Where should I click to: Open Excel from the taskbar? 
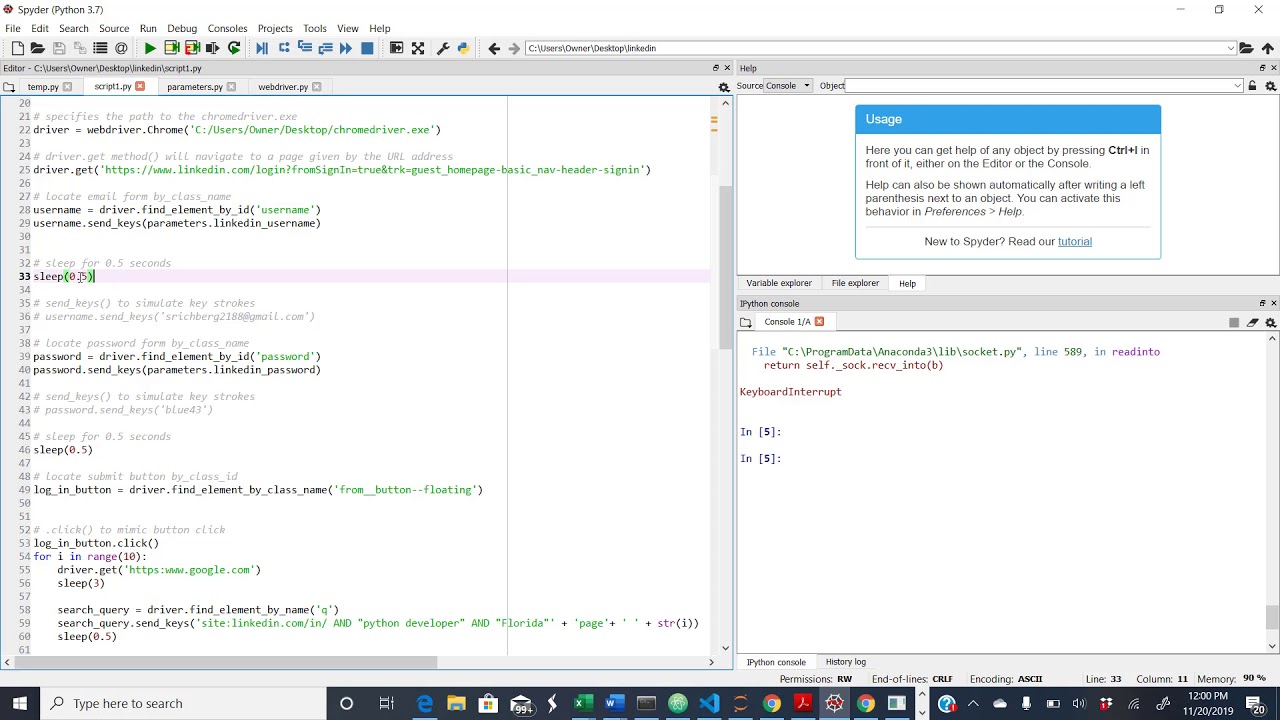click(583, 704)
